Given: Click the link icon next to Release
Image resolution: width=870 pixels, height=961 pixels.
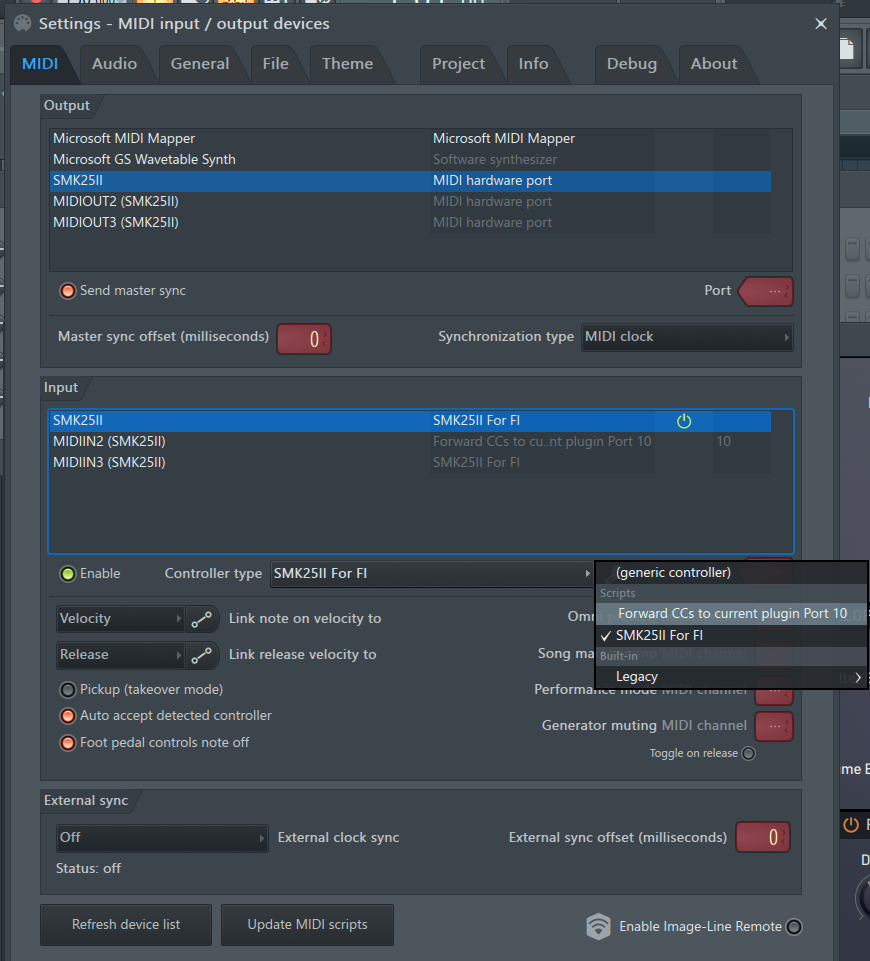Looking at the screenshot, I should click(x=202, y=655).
